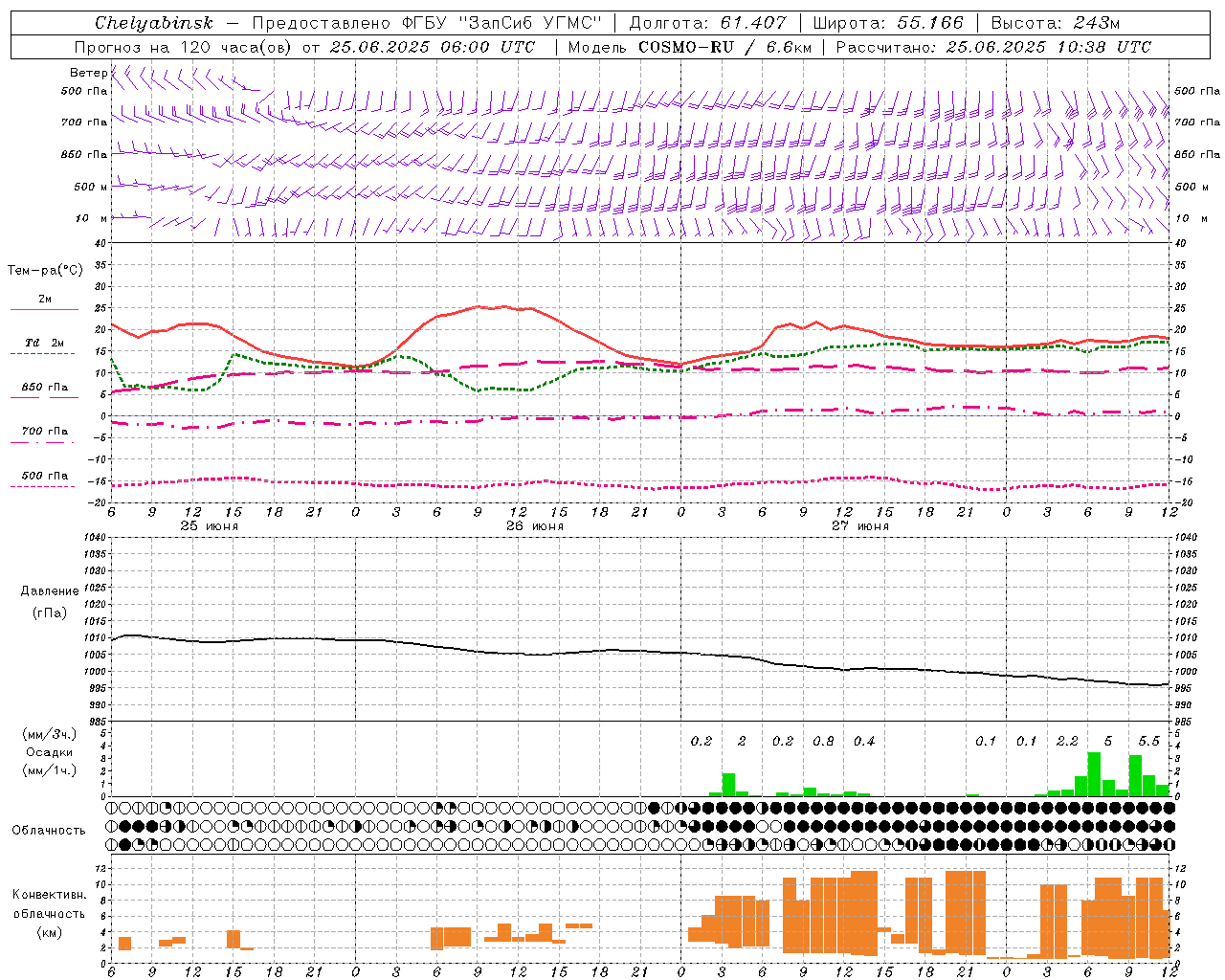Click the Тем-ра(°C) temperature panel label
Image resolution: width=1225 pixels, height=980 pixels.
click(x=45, y=271)
